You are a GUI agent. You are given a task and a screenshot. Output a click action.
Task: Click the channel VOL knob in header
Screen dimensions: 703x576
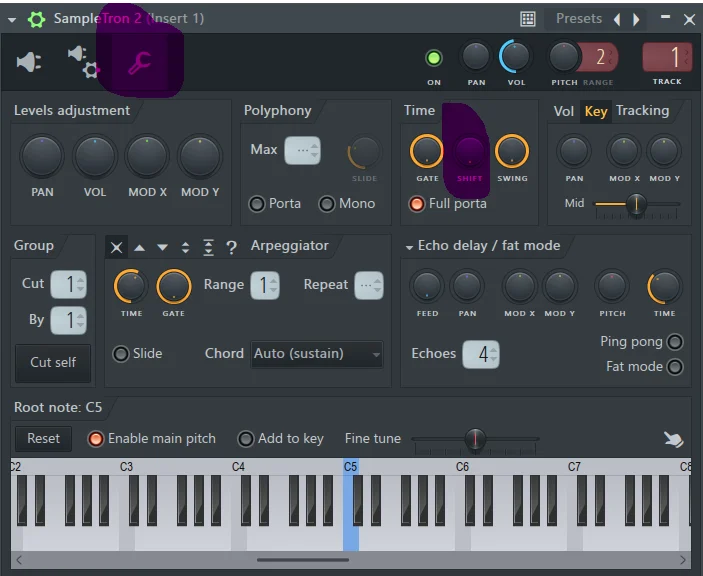point(515,56)
